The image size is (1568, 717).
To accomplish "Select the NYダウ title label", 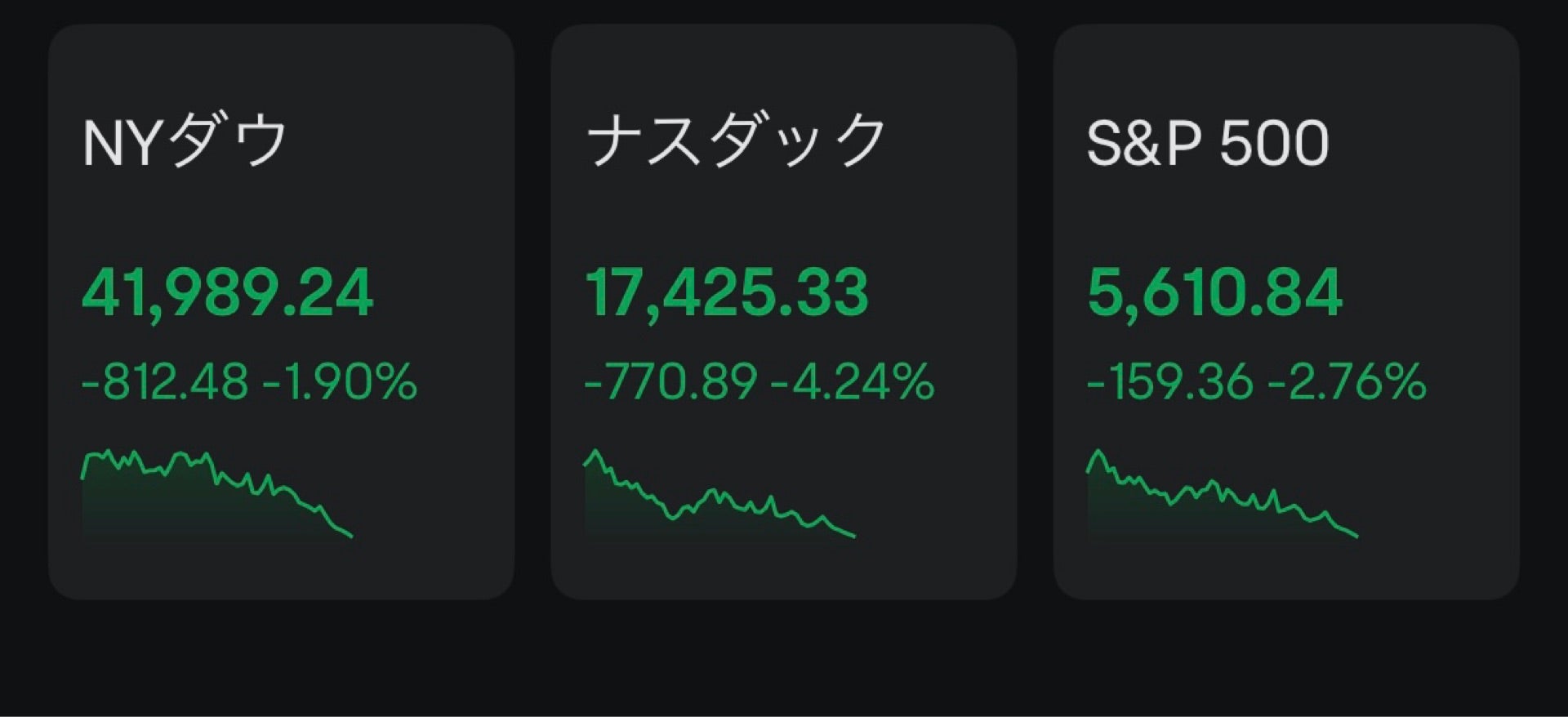I will [185, 140].
